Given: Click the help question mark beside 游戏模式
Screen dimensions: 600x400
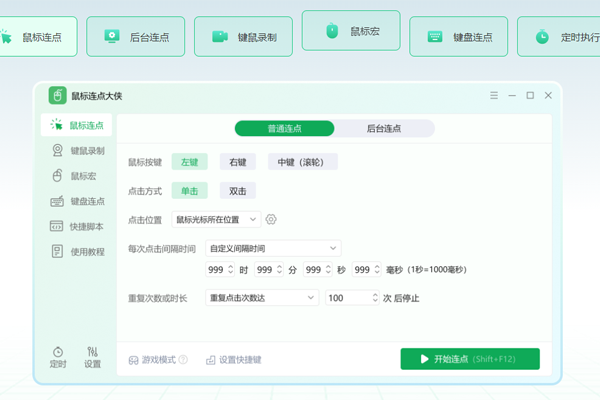Looking at the screenshot, I should pyautogui.click(x=183, y=359).
